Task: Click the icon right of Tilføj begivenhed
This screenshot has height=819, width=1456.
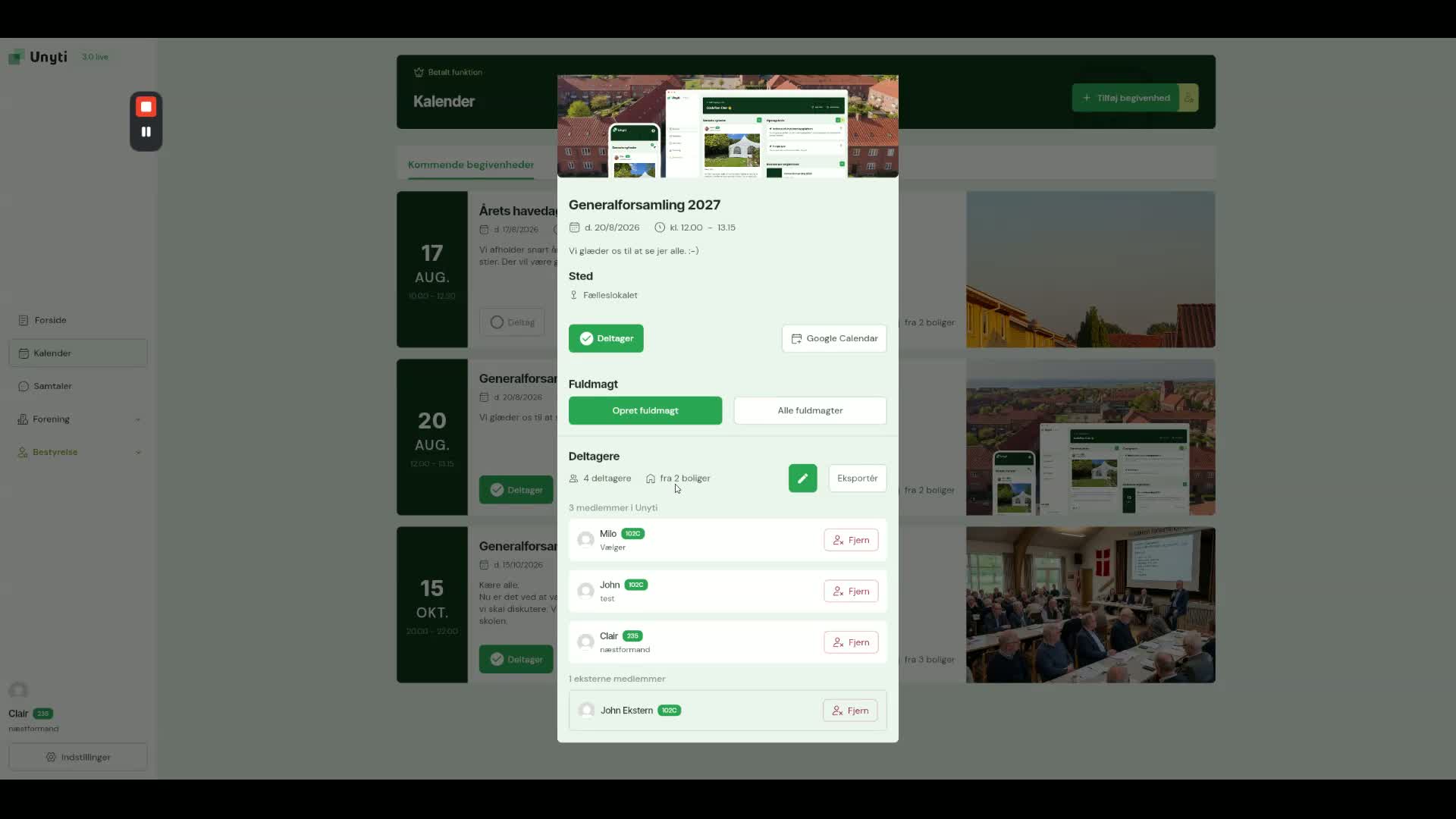Action: tap(1189, 98)
